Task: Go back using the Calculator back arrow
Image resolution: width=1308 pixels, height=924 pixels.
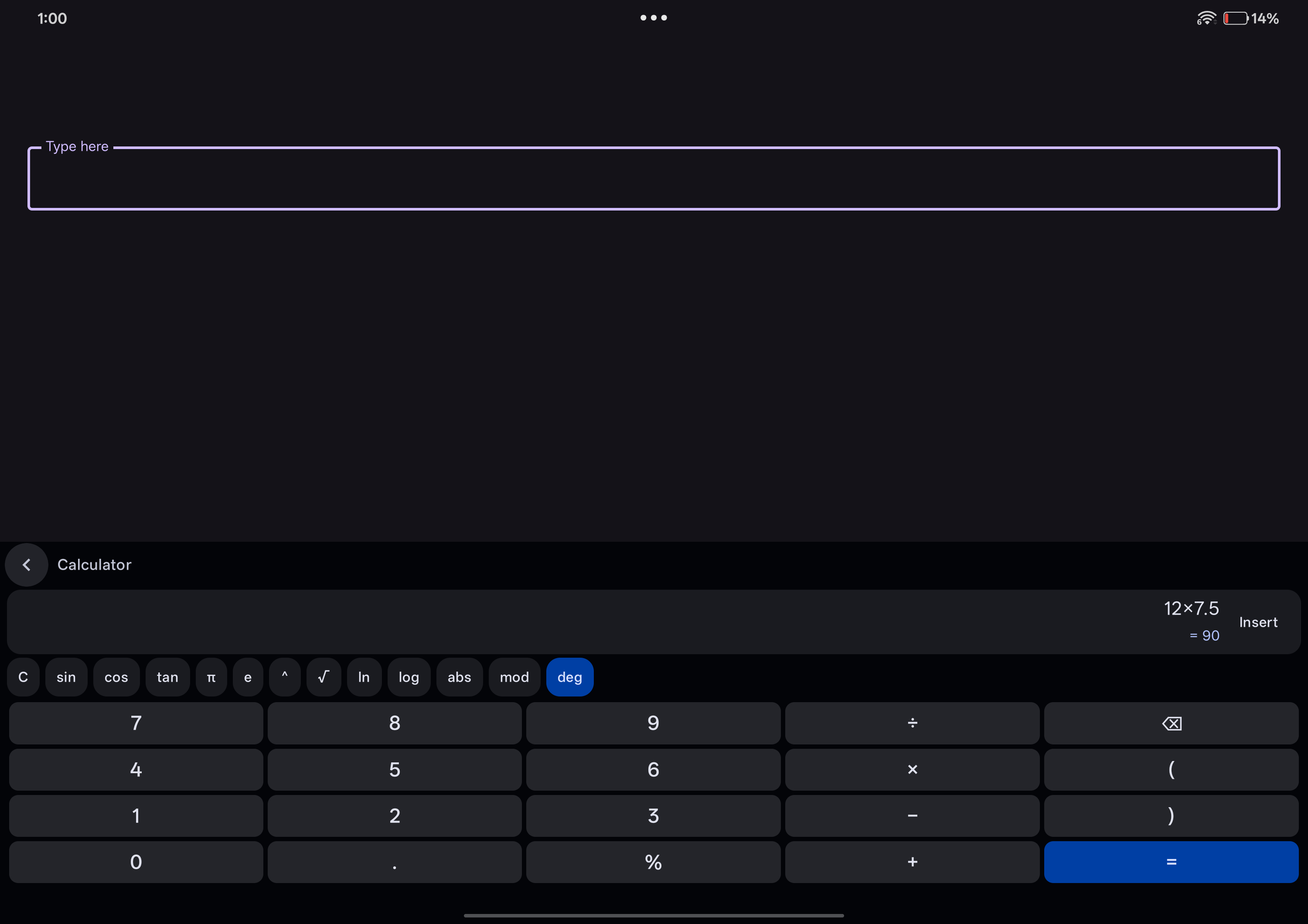Action: pyautogui.click(x=26, y=565)
